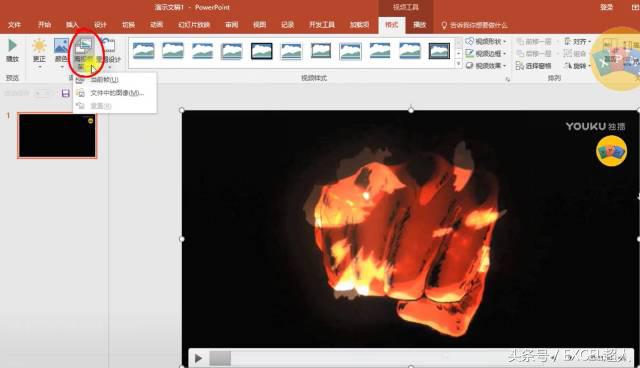This screenshot has height=368, width=640.
Task: Open the Color (颜色) picture icon
Action: 61,45
